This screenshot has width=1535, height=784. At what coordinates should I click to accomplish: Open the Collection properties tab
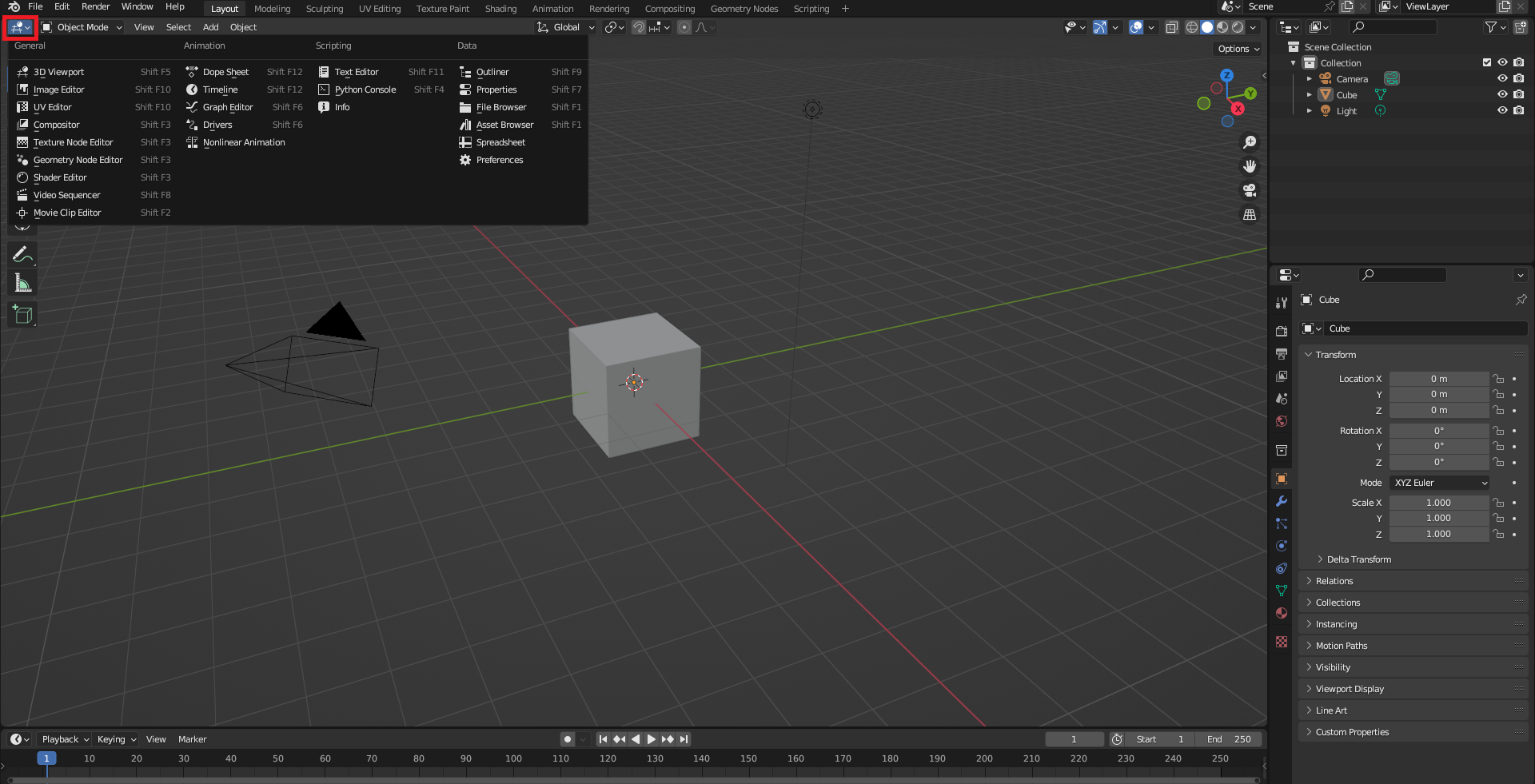click(x=1282, y=450)
